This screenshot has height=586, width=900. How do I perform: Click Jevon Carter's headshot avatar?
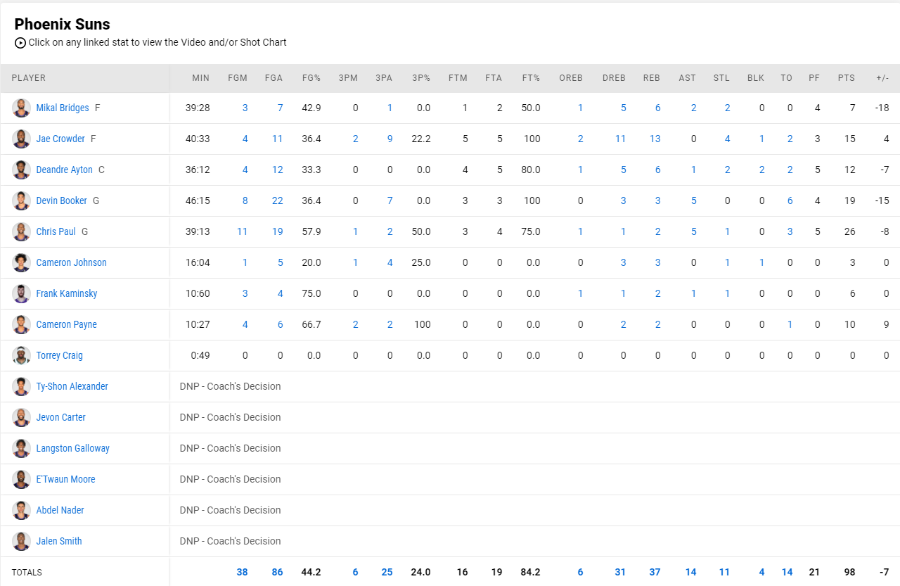click(x=21, y=418)
